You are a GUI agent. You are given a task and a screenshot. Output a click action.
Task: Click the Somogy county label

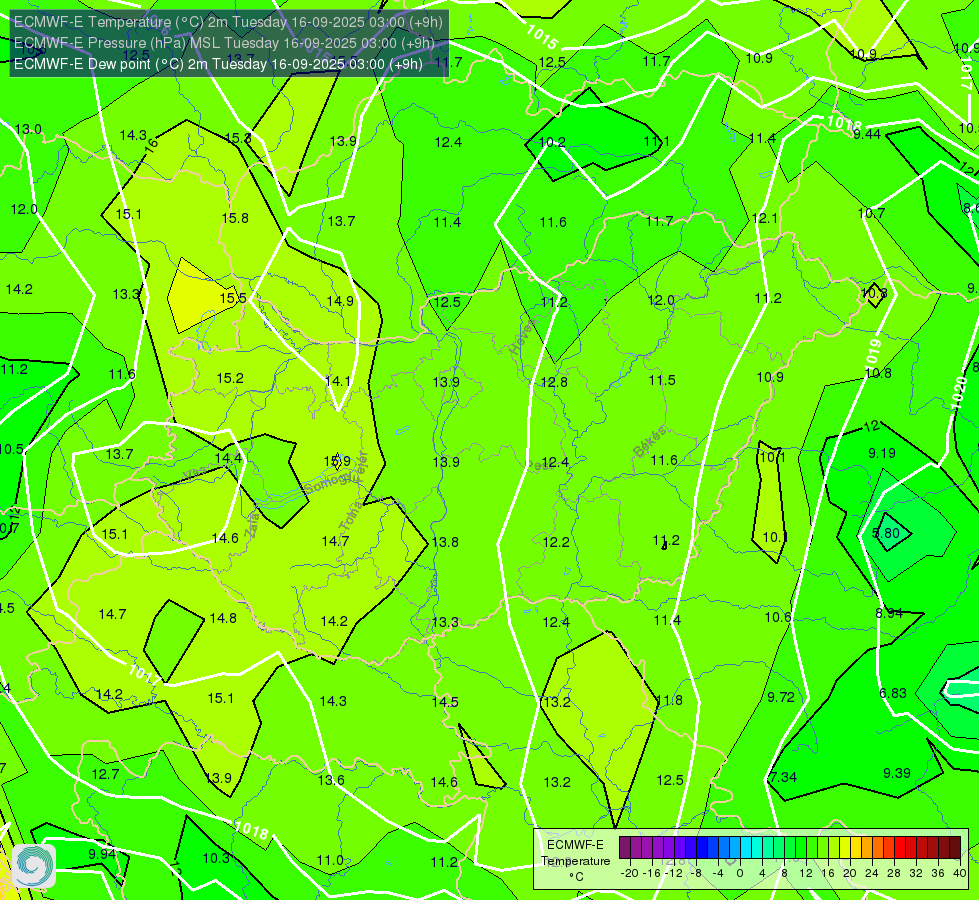pos(330,482)
